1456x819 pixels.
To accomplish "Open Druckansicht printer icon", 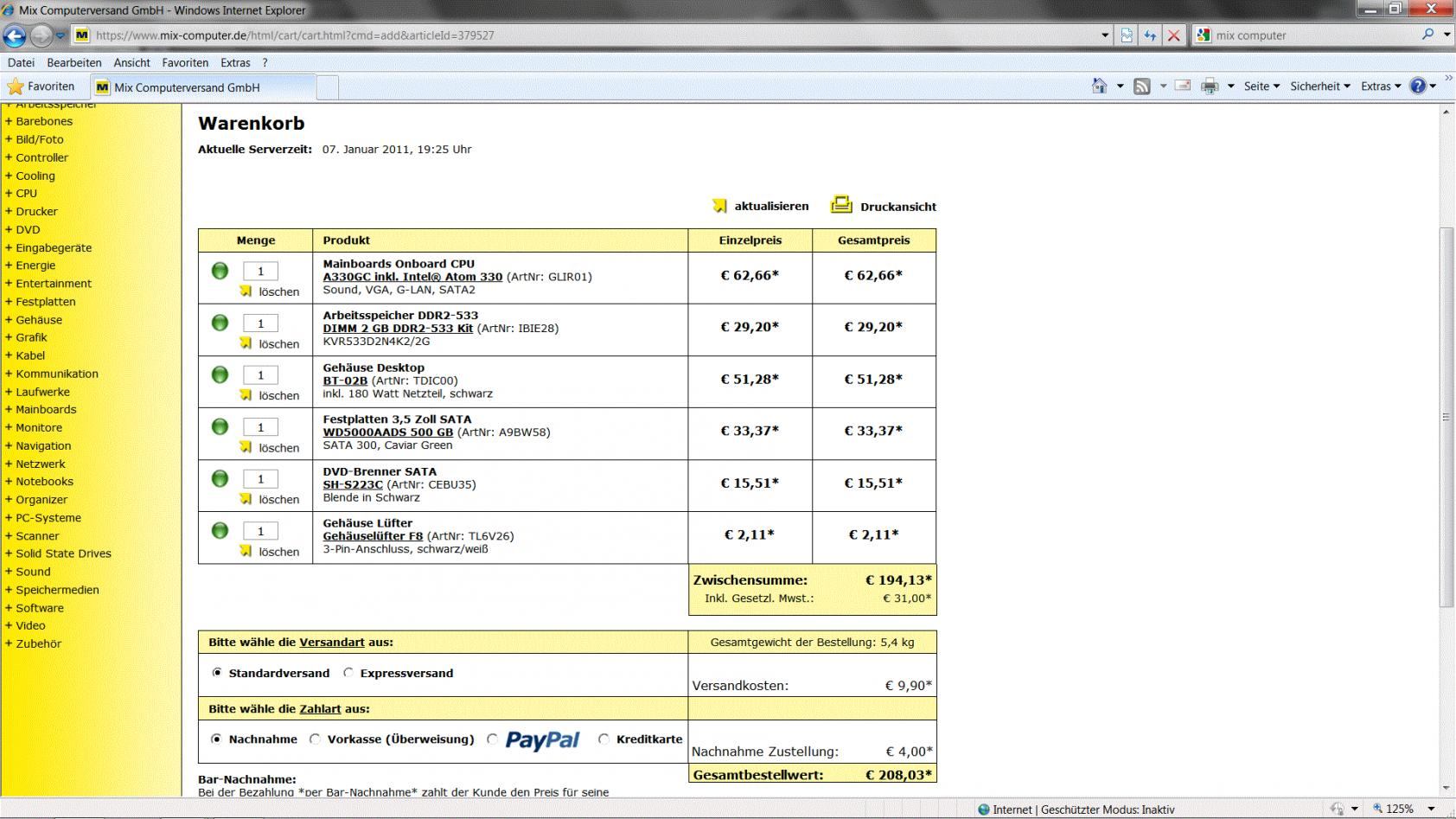I will coord(841,204).
